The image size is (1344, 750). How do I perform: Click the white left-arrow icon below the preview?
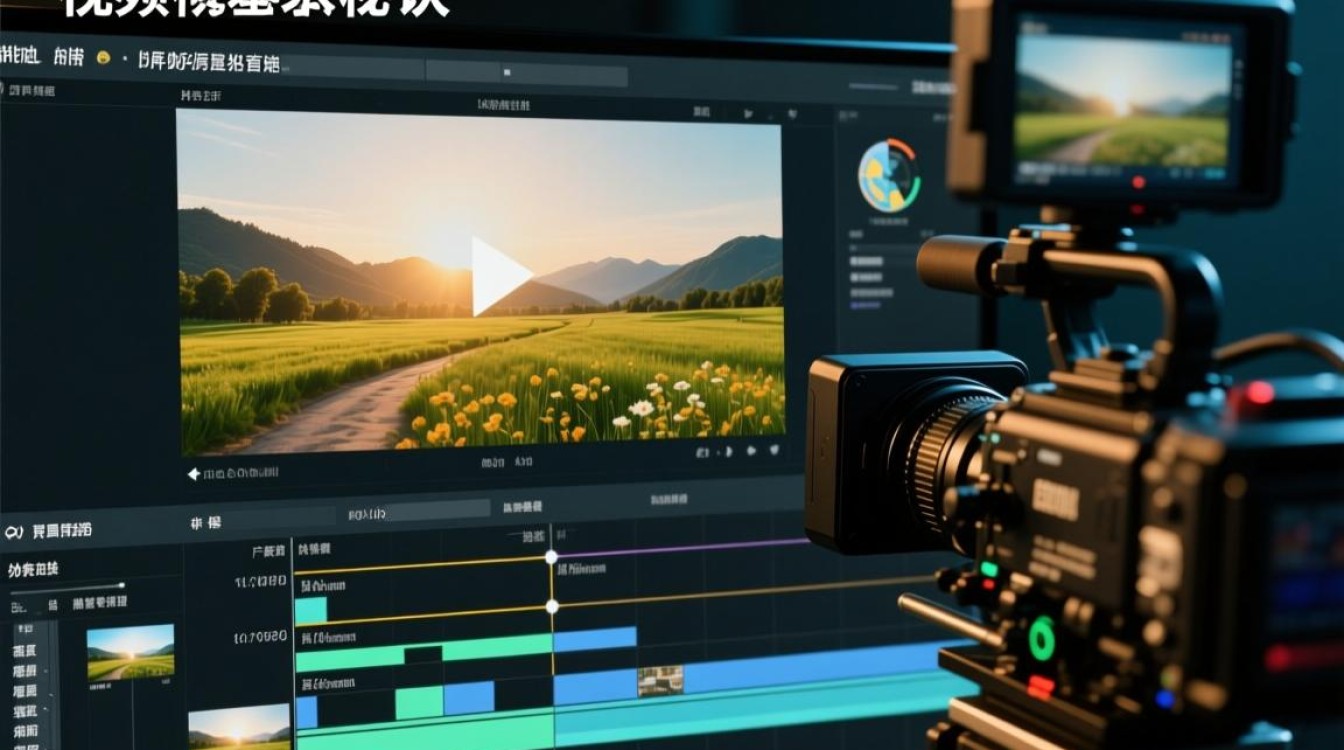pos(193,473)
